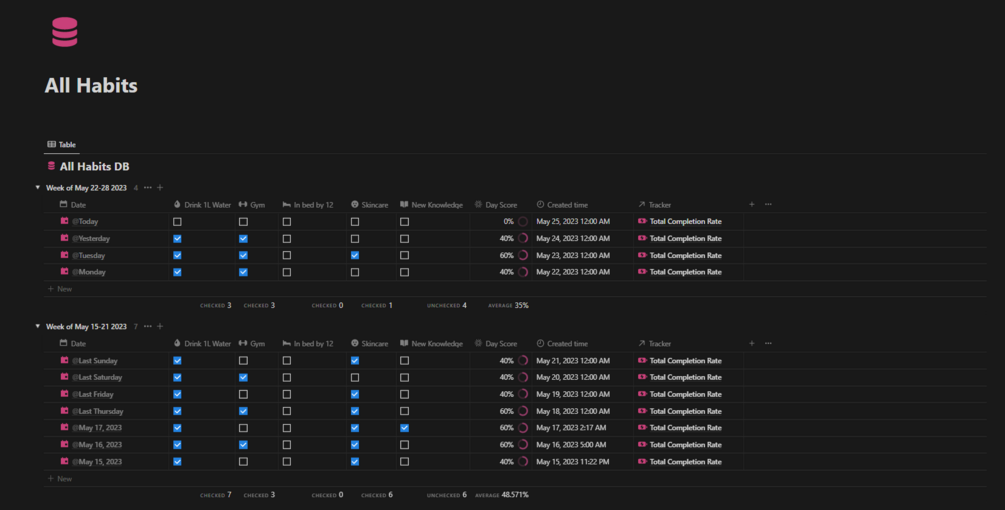Open the column options ellipsis in the second table header
Viewport: 1005px width, 510px height.
(x=768, y=343)
